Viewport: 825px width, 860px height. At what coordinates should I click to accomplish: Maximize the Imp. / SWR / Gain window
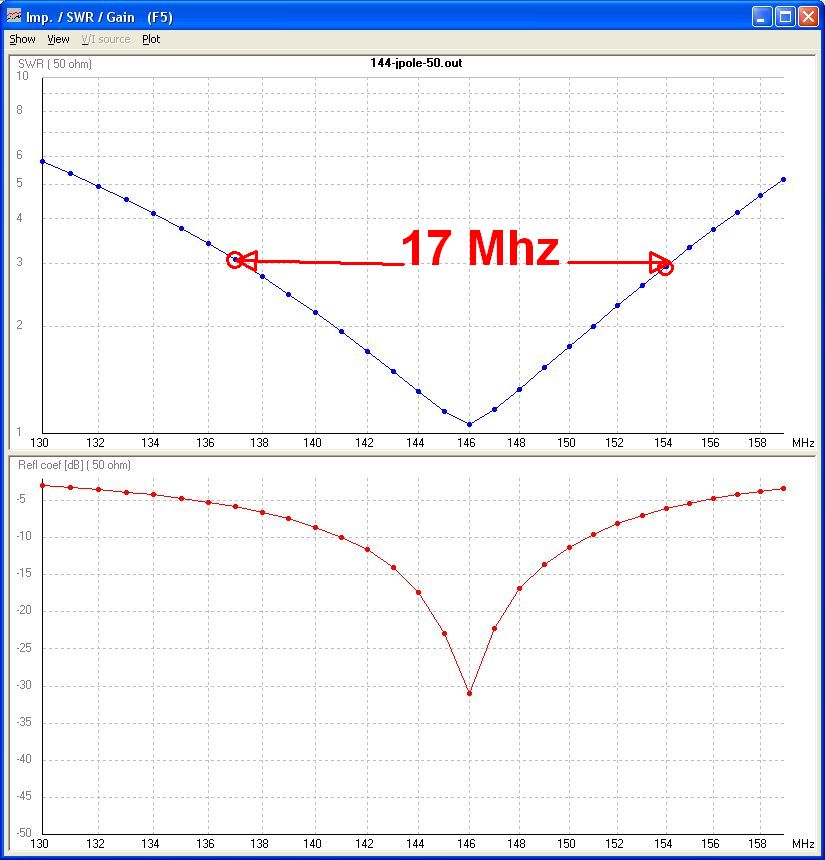point(785,17)
